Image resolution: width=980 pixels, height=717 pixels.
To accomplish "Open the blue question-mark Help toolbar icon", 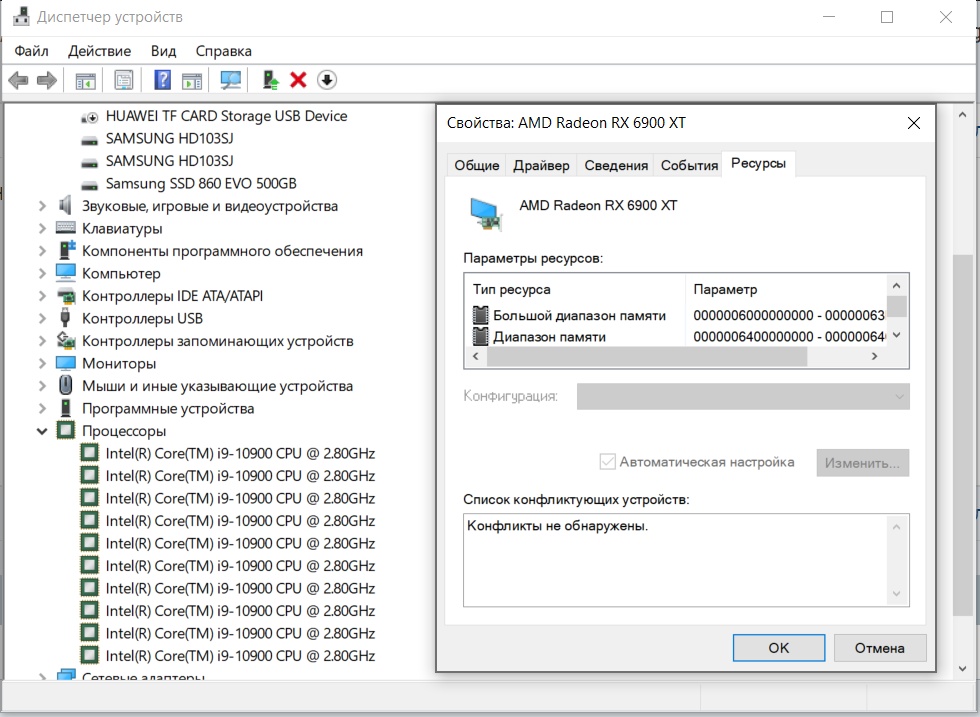I will (x=162, y=80).
